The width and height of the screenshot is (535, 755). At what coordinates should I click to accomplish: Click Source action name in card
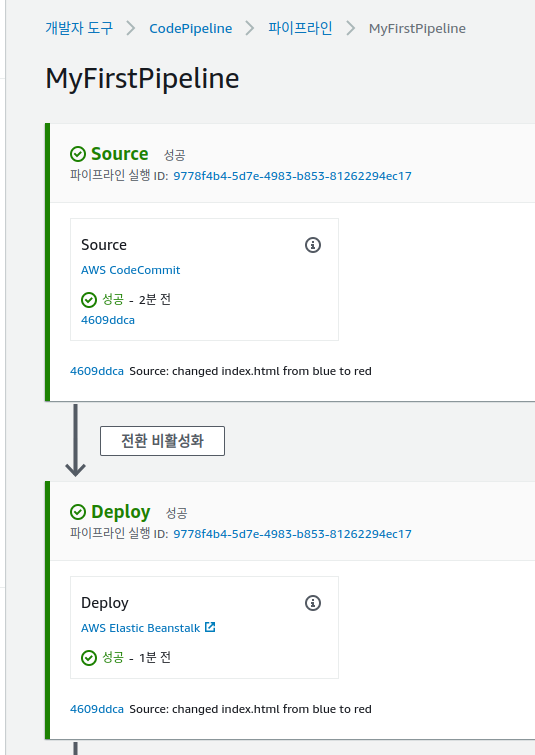point(104,245)
